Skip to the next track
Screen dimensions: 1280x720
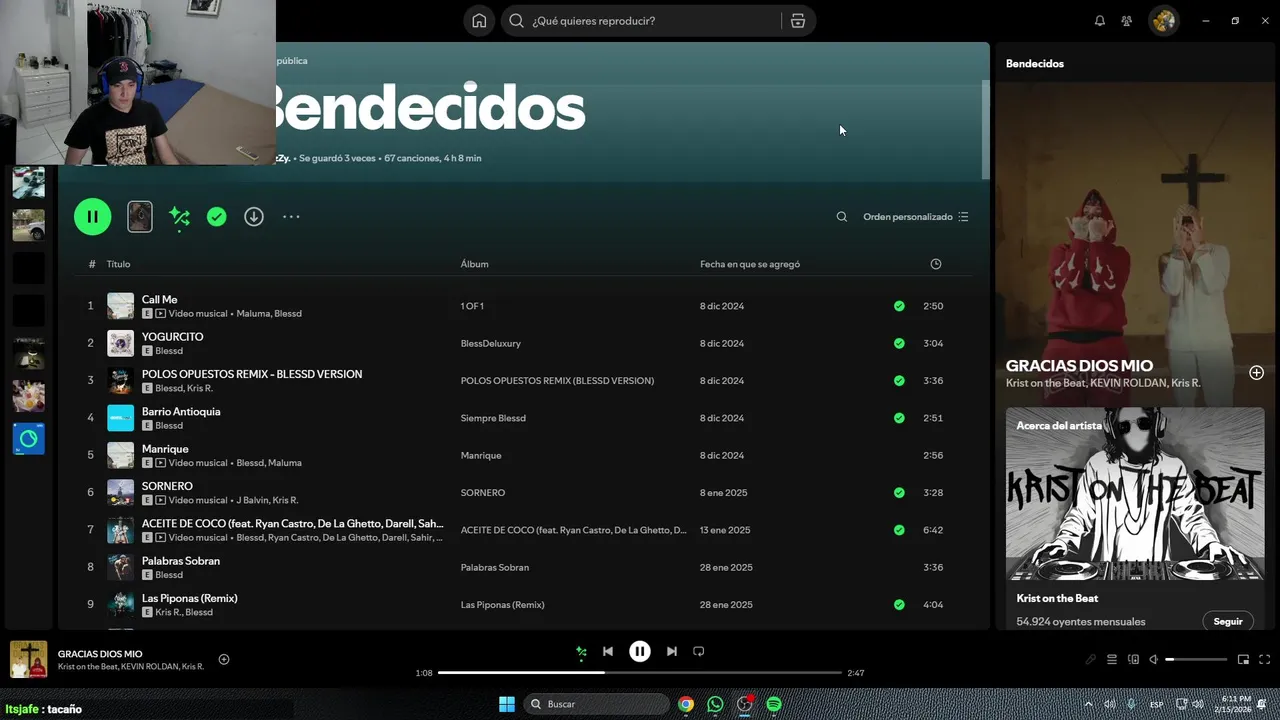click(x=672, y=651)
